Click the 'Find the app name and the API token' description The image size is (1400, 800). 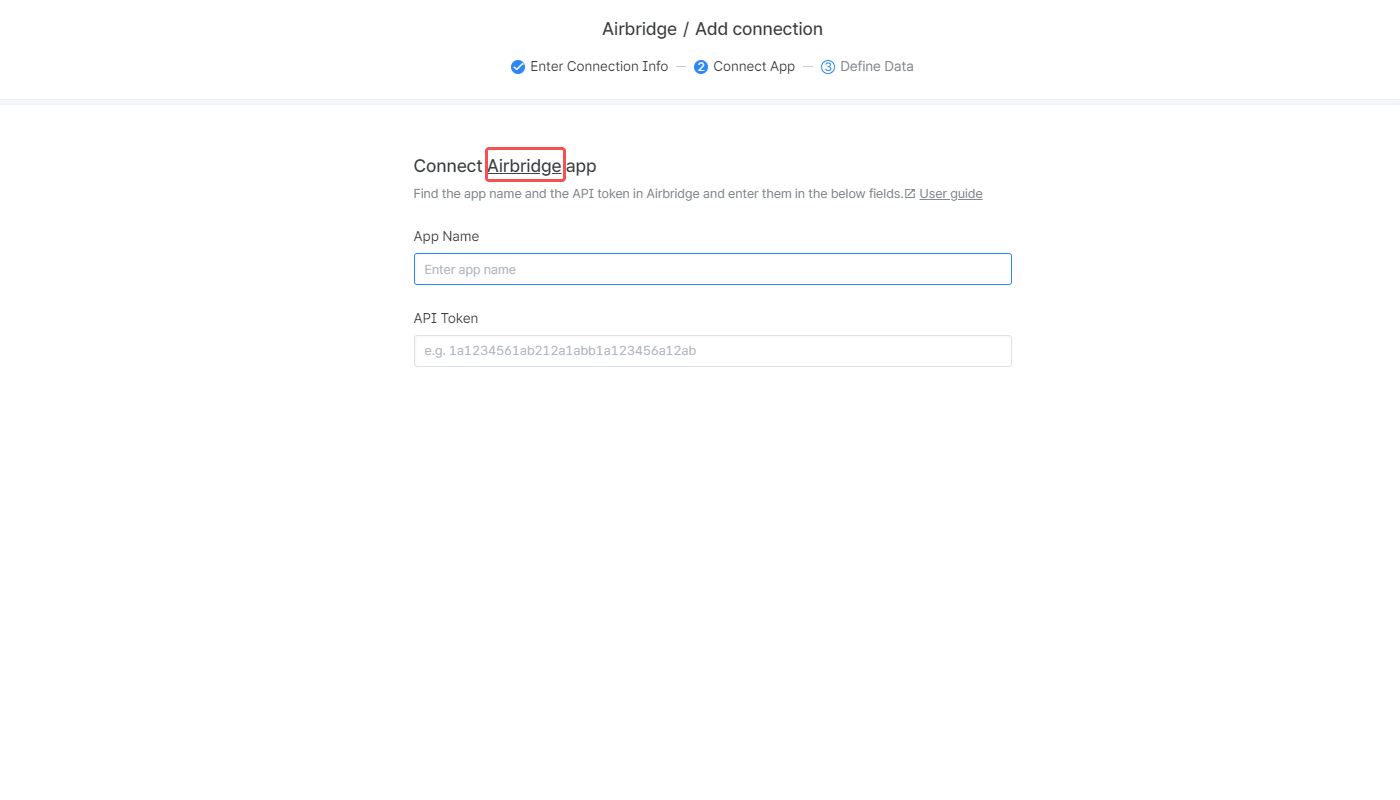tap(658, 194)
